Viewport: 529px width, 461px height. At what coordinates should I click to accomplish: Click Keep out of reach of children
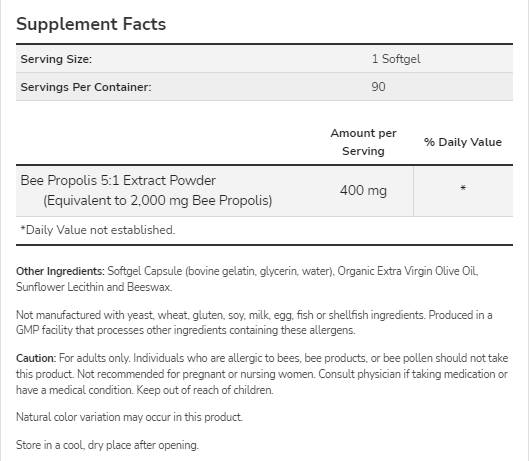click(205, 390)
